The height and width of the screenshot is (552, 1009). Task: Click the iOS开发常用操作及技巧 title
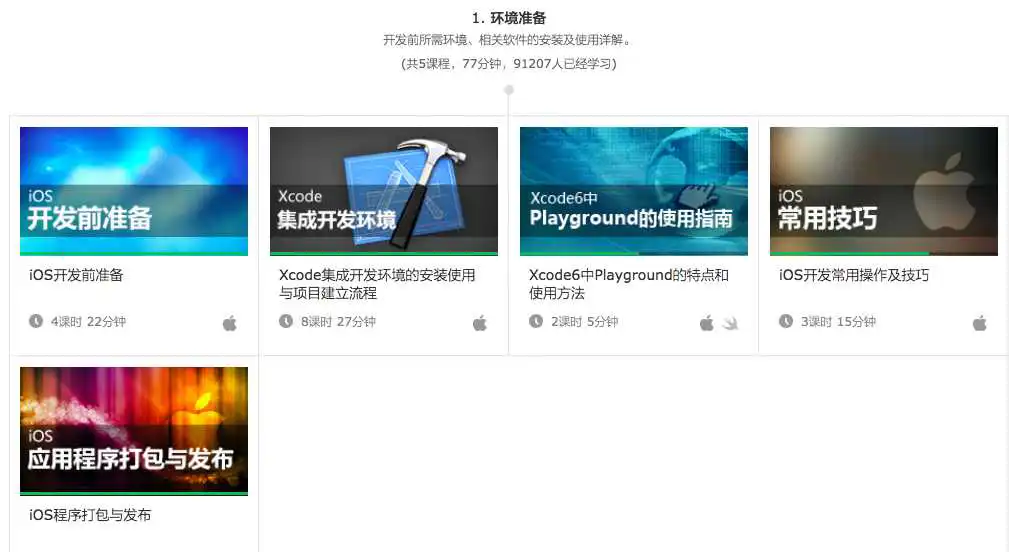pos(854,275)
